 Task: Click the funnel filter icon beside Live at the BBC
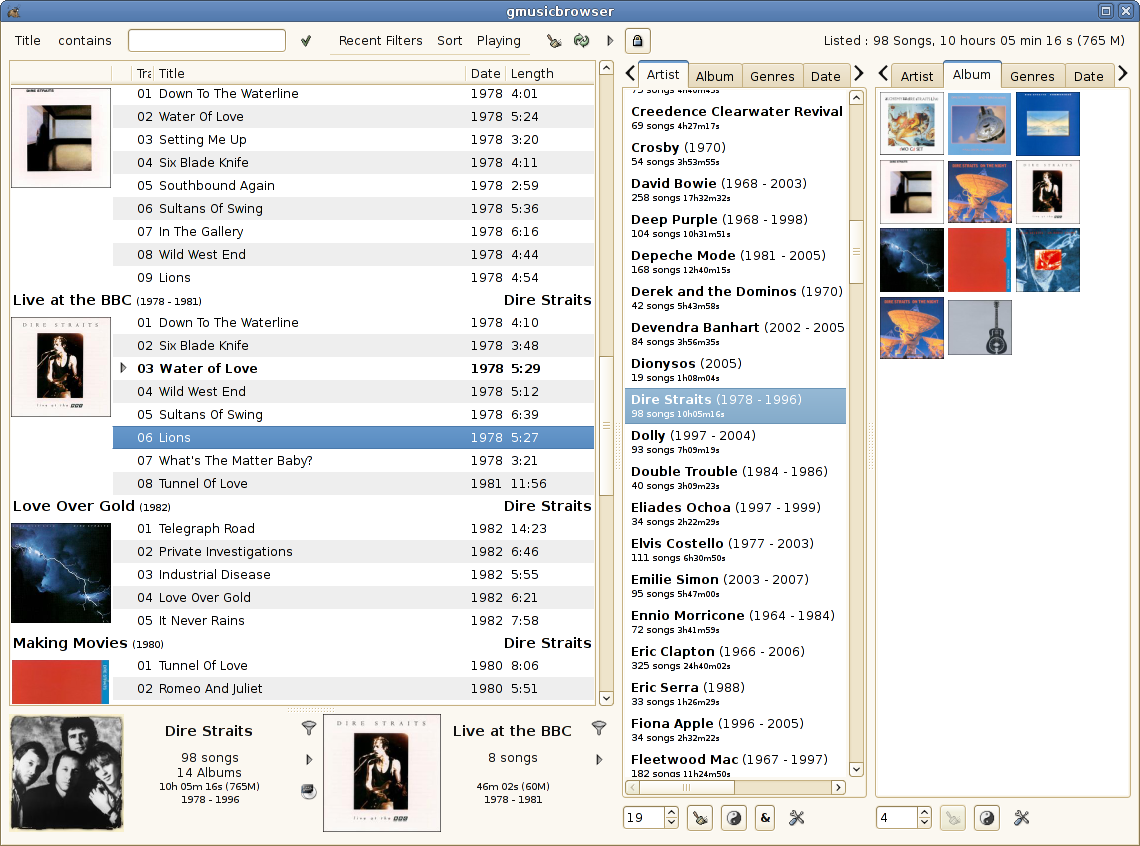pos(599,729)
